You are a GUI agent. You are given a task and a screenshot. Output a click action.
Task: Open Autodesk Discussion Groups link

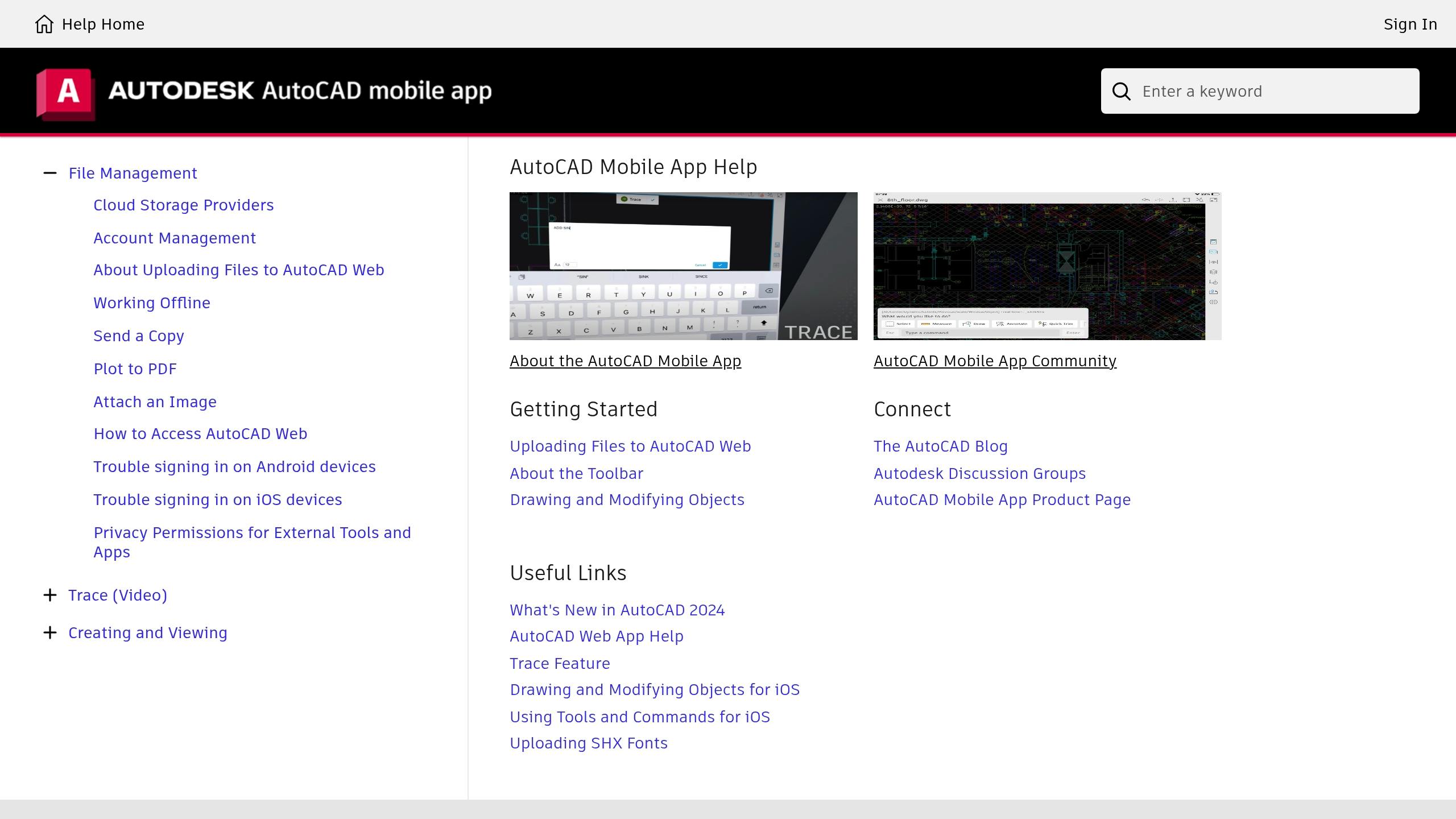pyautogui.click(x=979, y=473)
